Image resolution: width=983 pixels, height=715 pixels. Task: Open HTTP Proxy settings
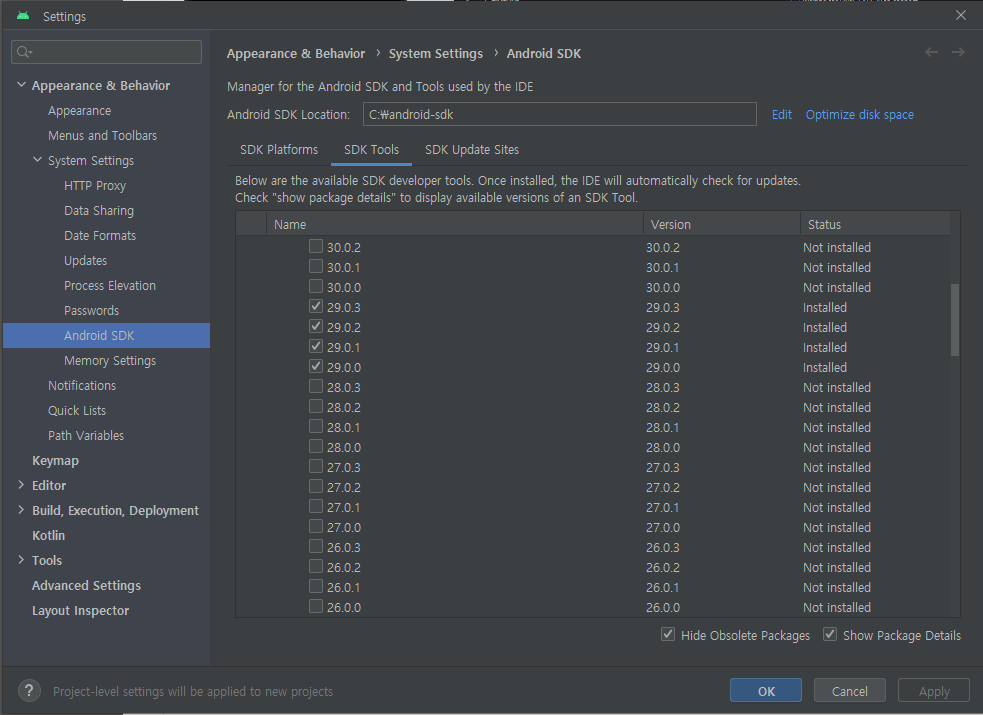(x=95, y=186)
